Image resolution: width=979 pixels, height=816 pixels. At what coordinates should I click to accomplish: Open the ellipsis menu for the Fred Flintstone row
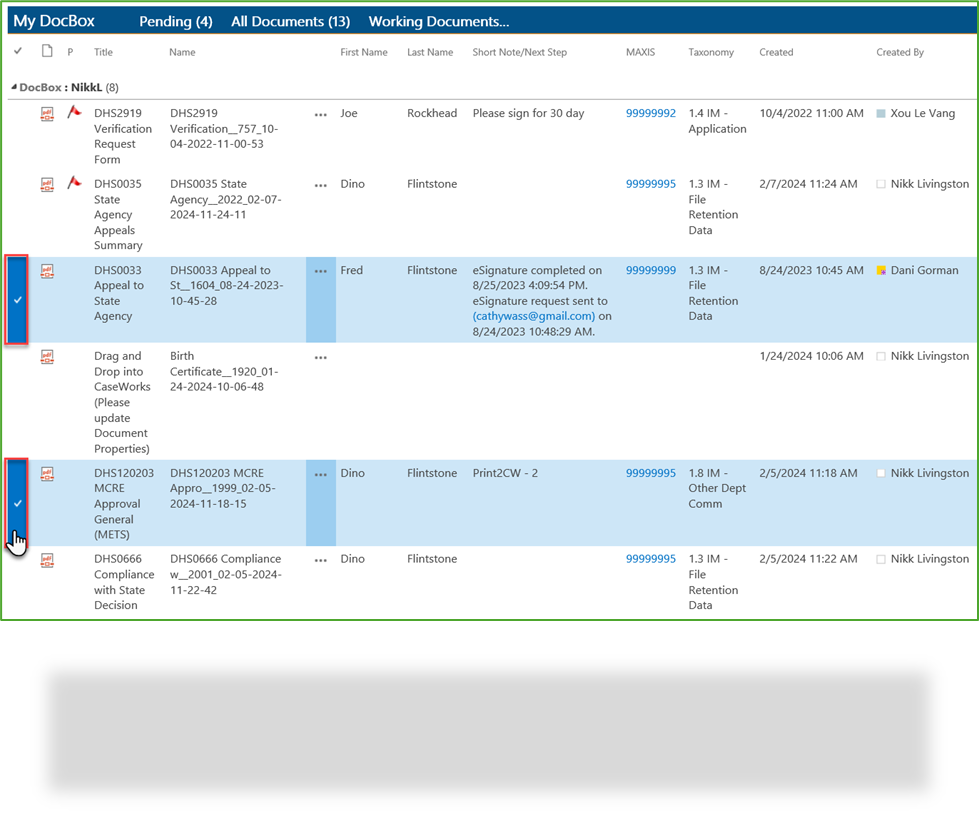[x=320, y=270]
